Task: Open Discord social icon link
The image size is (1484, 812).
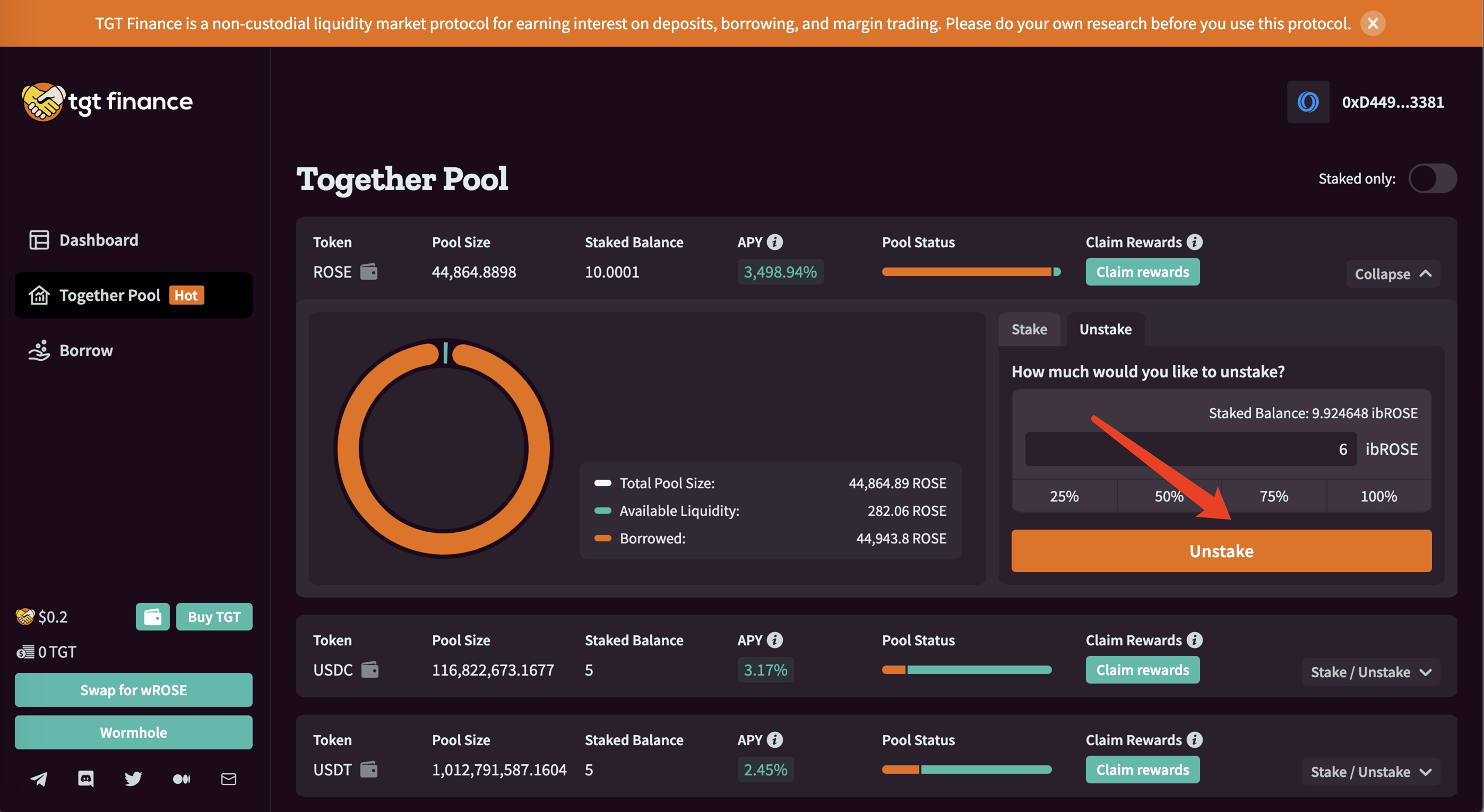Action: (86, 779)
